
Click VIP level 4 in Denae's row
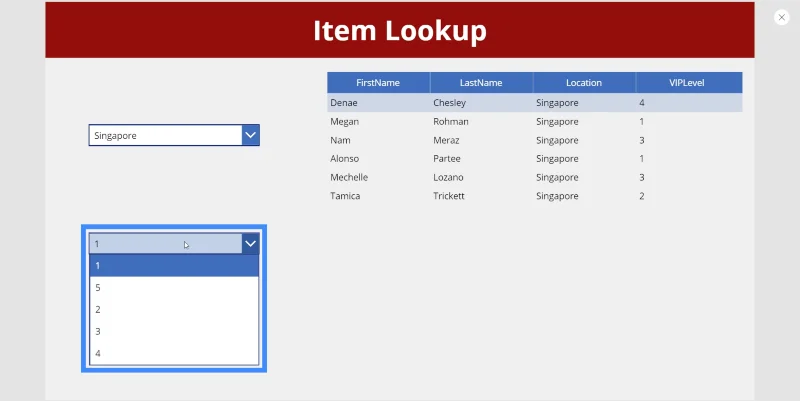tap(641, 103)
